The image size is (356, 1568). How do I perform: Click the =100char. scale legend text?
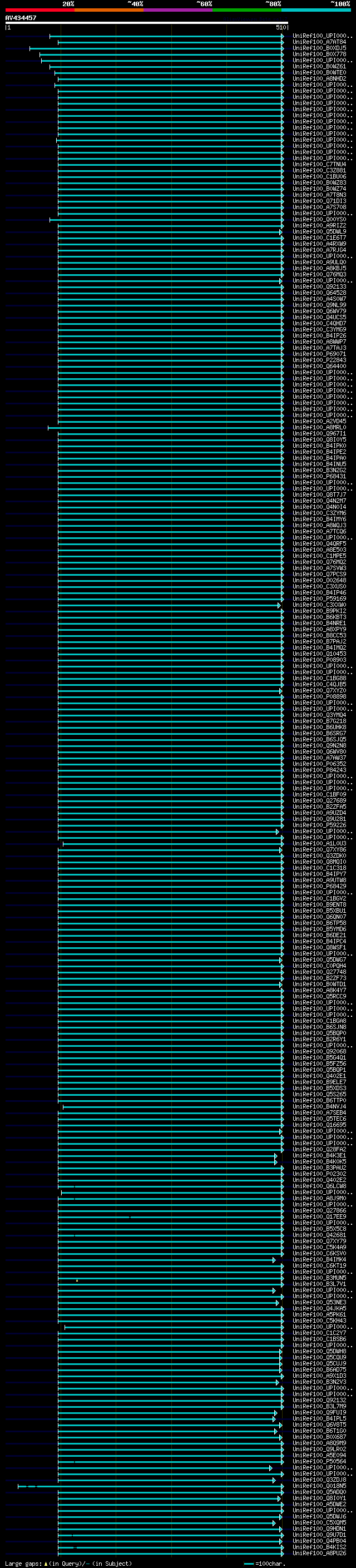tap(270, 1564)
